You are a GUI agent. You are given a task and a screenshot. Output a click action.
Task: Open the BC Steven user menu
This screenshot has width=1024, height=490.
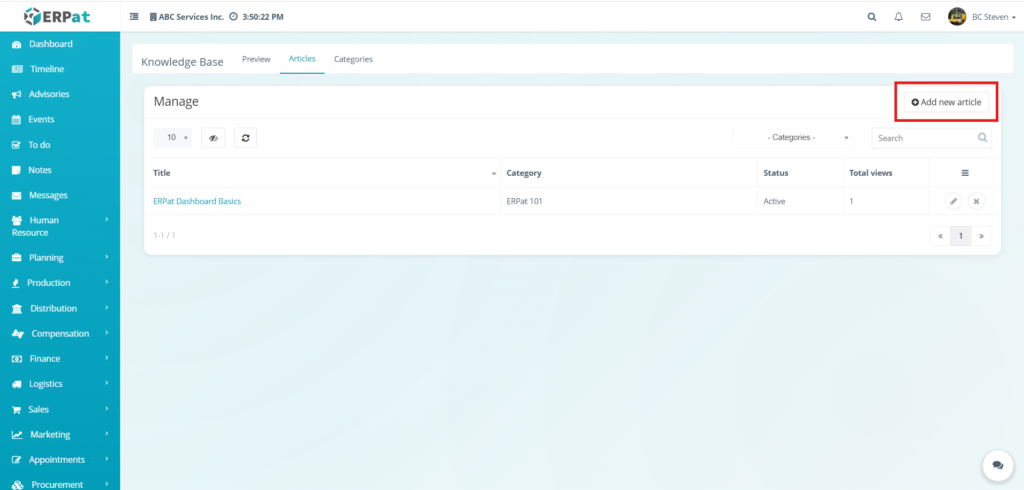click(978, 17)
